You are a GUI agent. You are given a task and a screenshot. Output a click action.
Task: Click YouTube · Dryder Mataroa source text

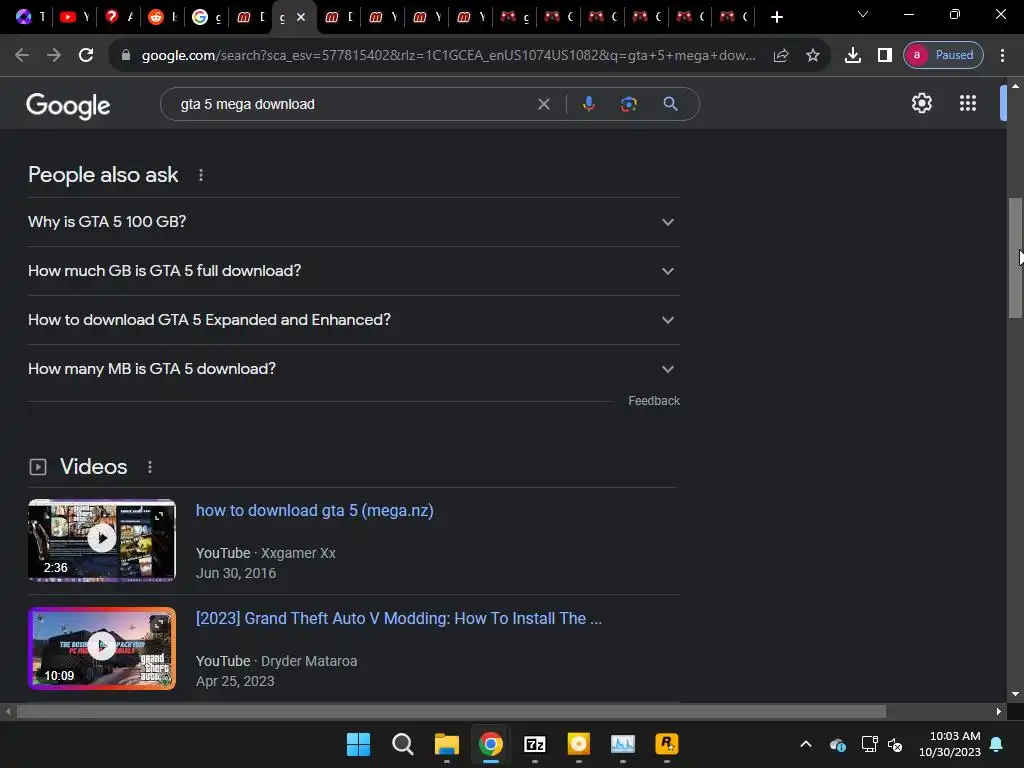coord(276,662)
